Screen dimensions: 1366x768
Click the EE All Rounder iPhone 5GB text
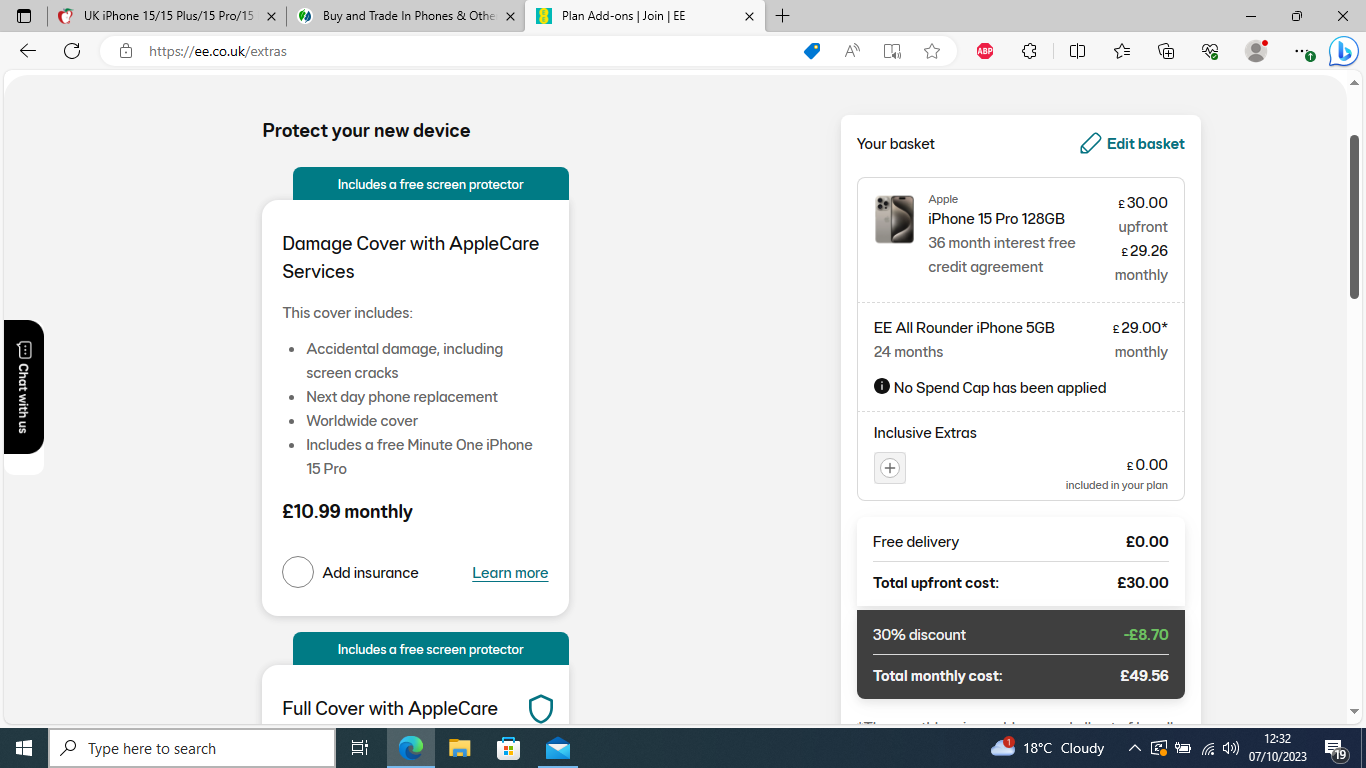[964, 328]
